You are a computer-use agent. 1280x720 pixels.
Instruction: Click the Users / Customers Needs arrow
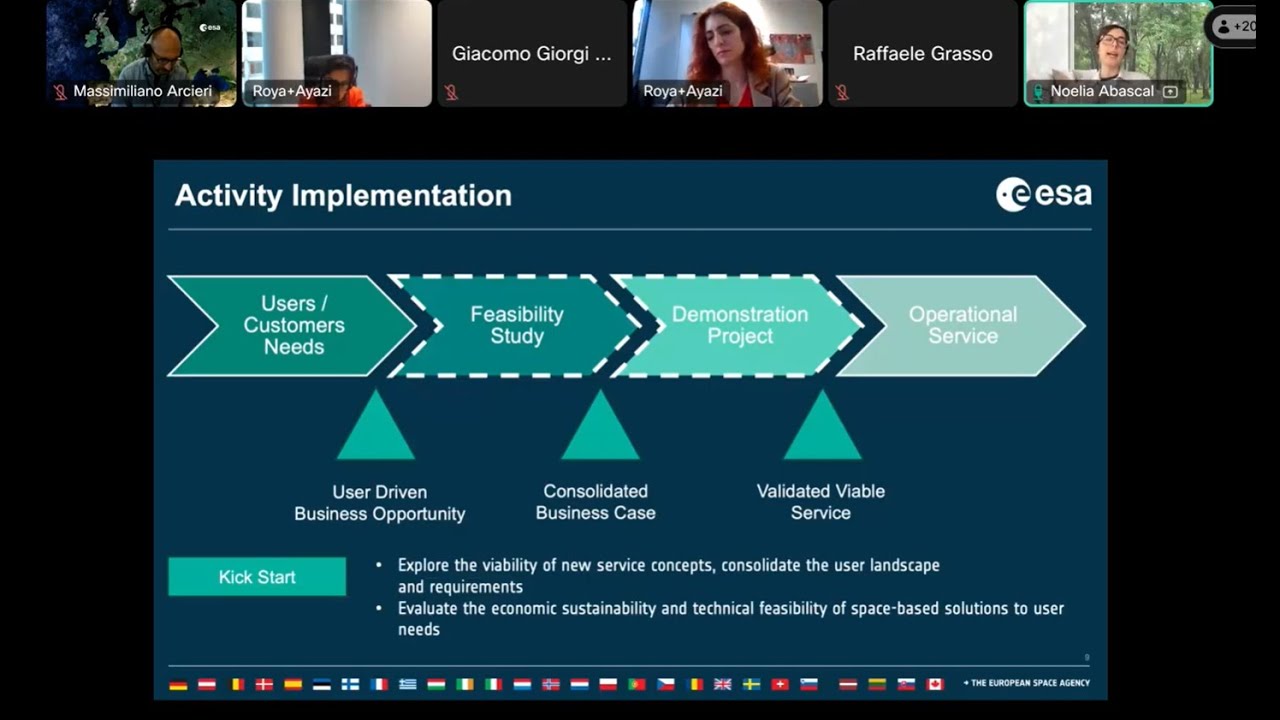tap(292, 326)
